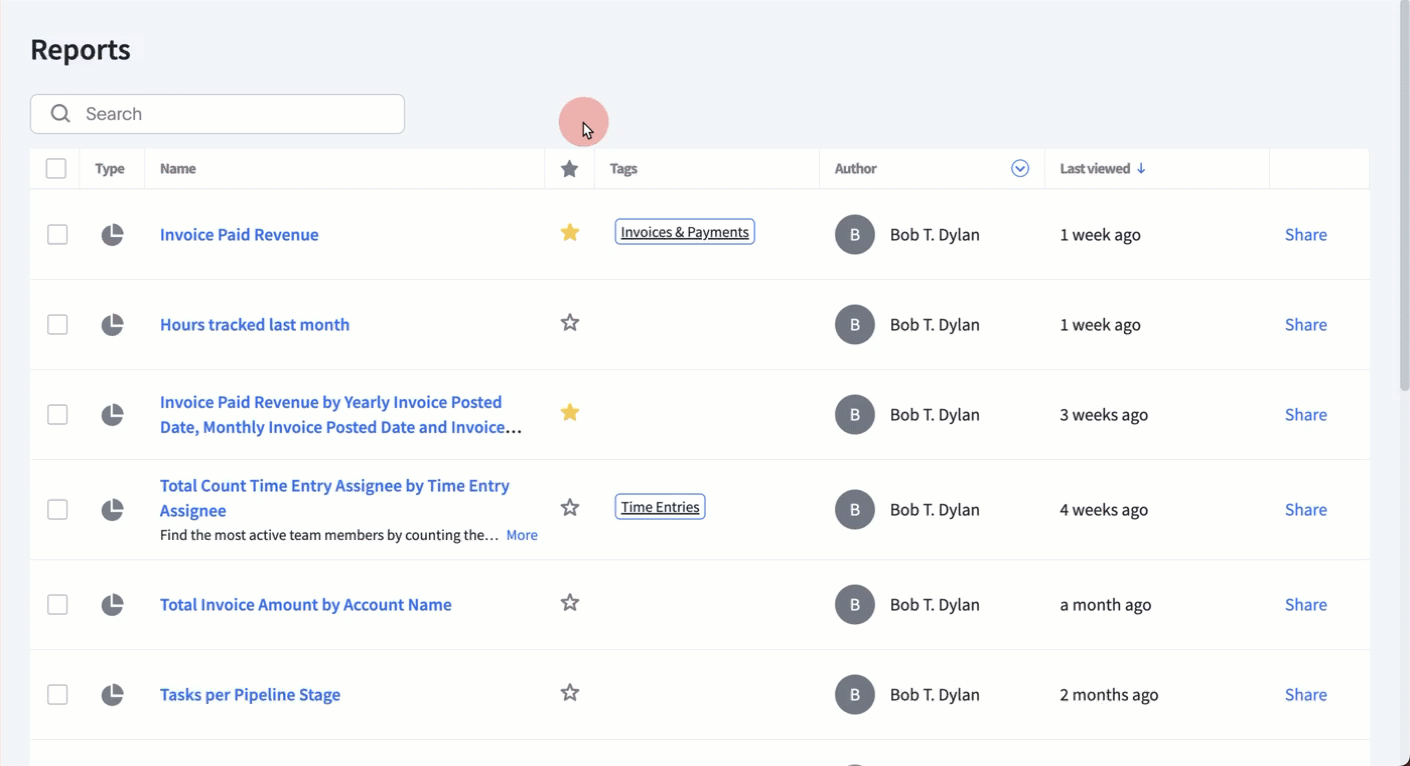Share the Hours tracked last month report
The image size is (1410, 766).
[x=1305, y=325]
